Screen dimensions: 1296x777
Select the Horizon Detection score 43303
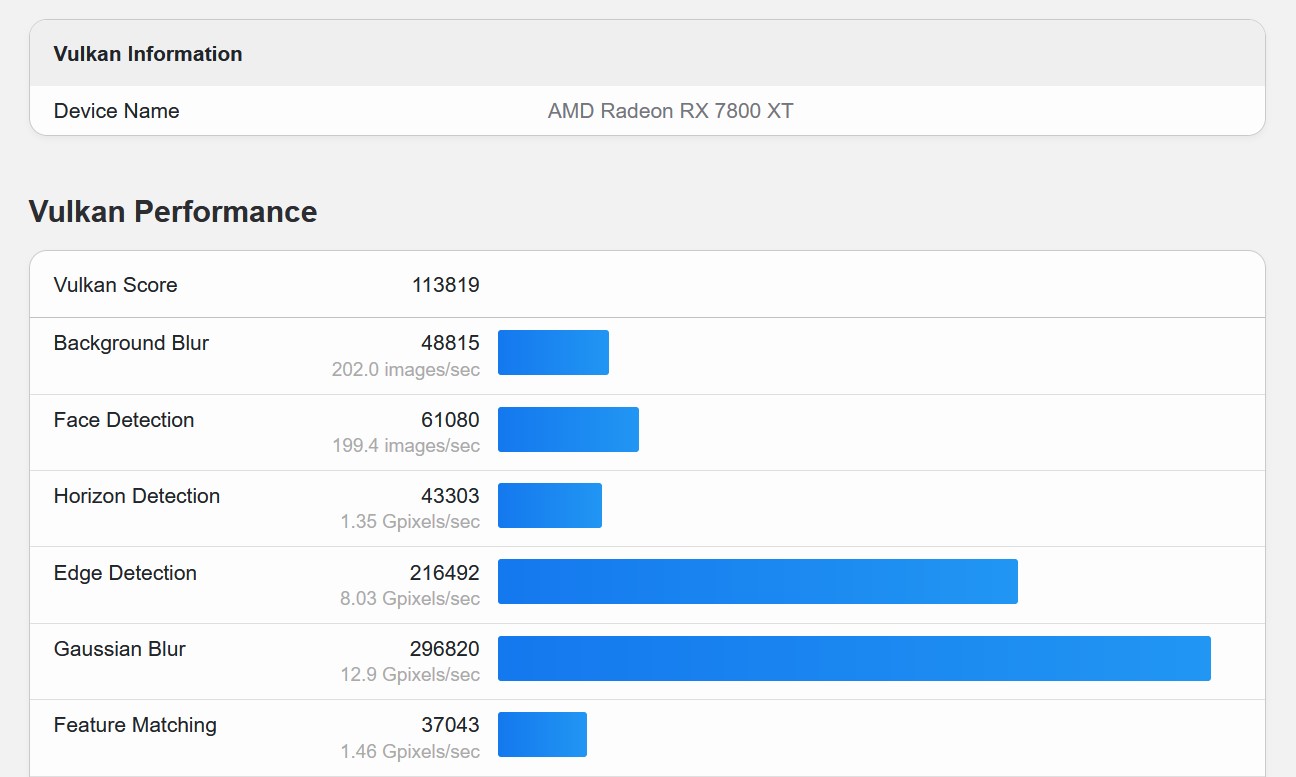[450, 496]
